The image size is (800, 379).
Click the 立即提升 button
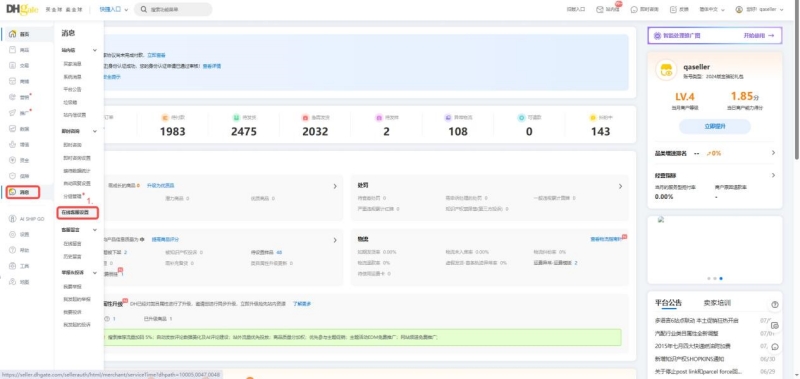[x=714, y=126]
